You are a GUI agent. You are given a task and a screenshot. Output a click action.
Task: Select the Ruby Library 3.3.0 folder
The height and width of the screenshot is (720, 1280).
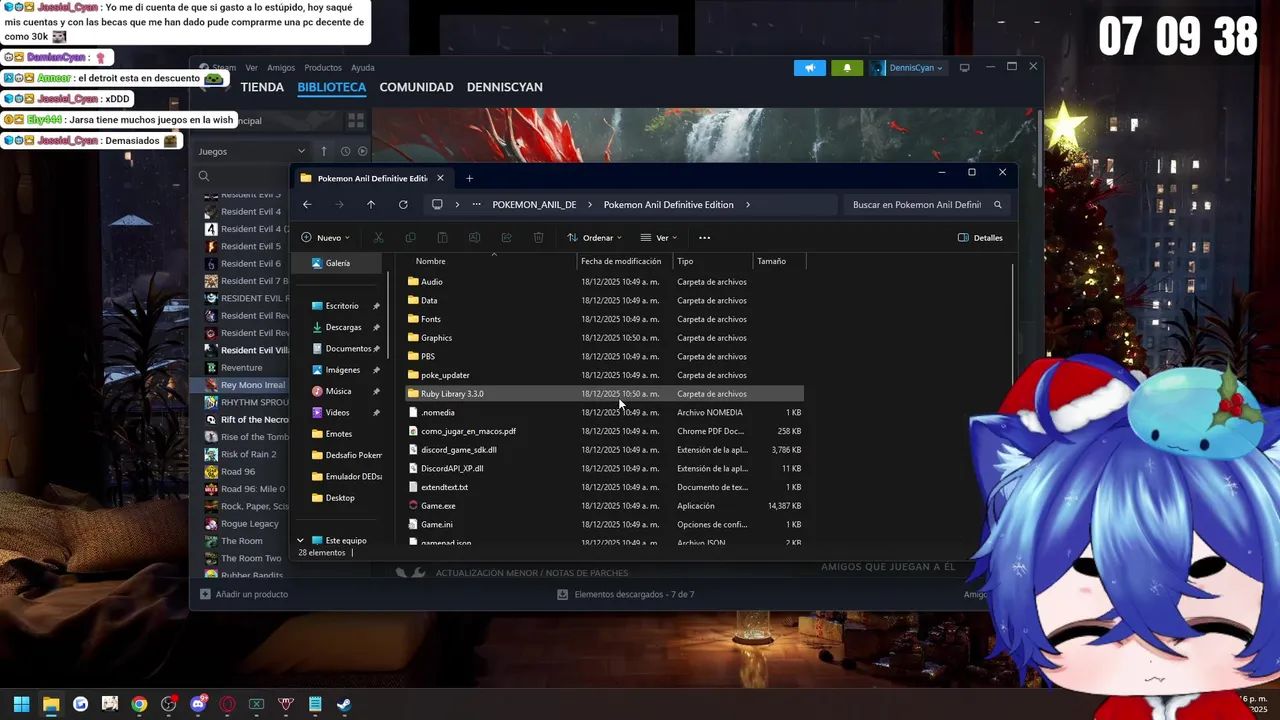click(x=605, y=394)
